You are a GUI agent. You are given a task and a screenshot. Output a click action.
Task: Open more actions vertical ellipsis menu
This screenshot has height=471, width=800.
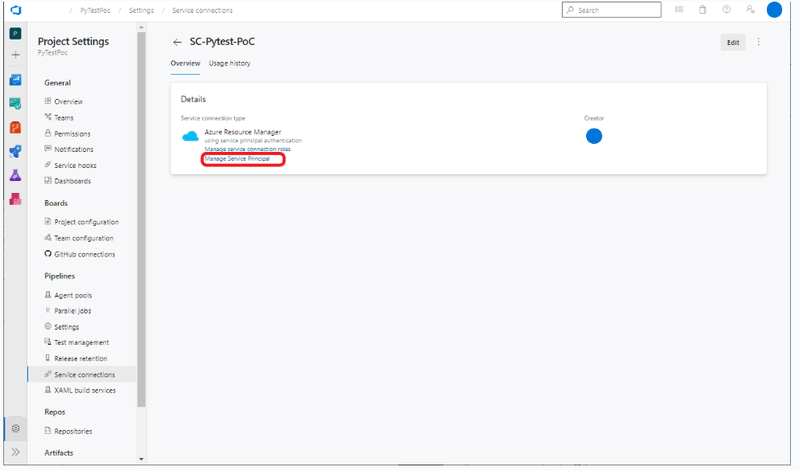click(x=759, y=42)
